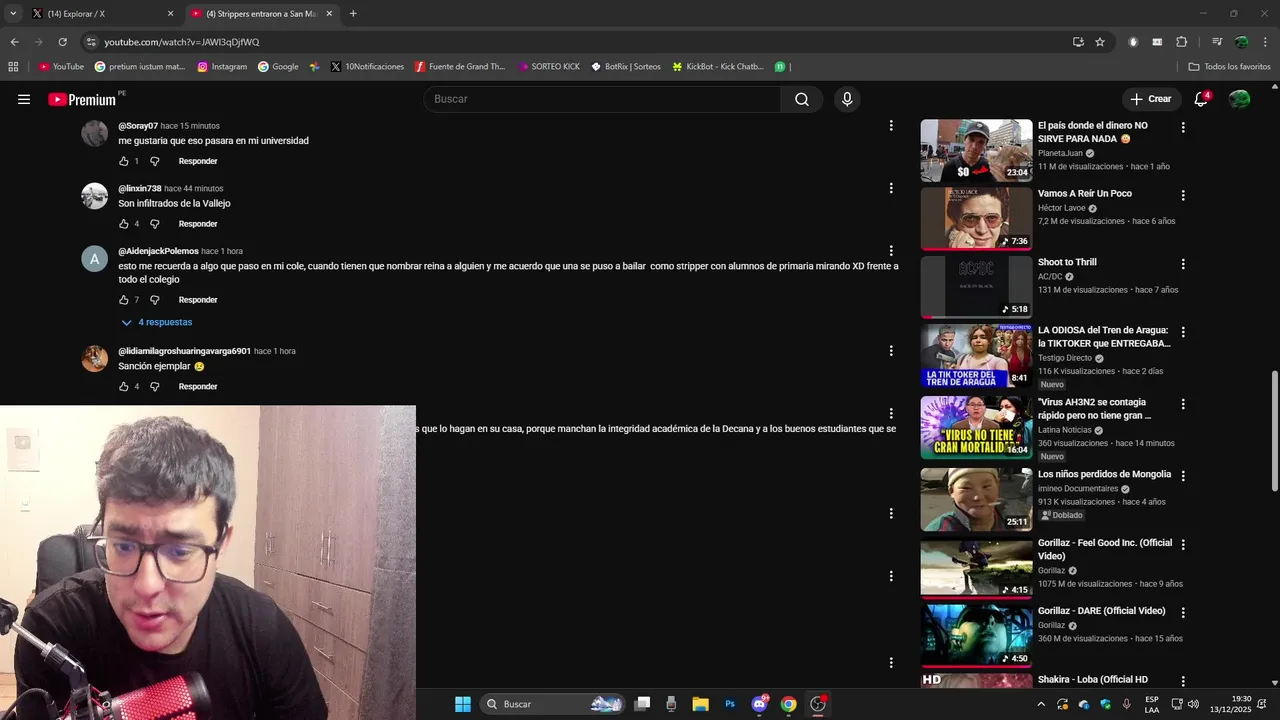Open the BotRix | Sorteos bookmark
Screen dimensions: 1280x720
pyautogui.click(x=626, y=67)
